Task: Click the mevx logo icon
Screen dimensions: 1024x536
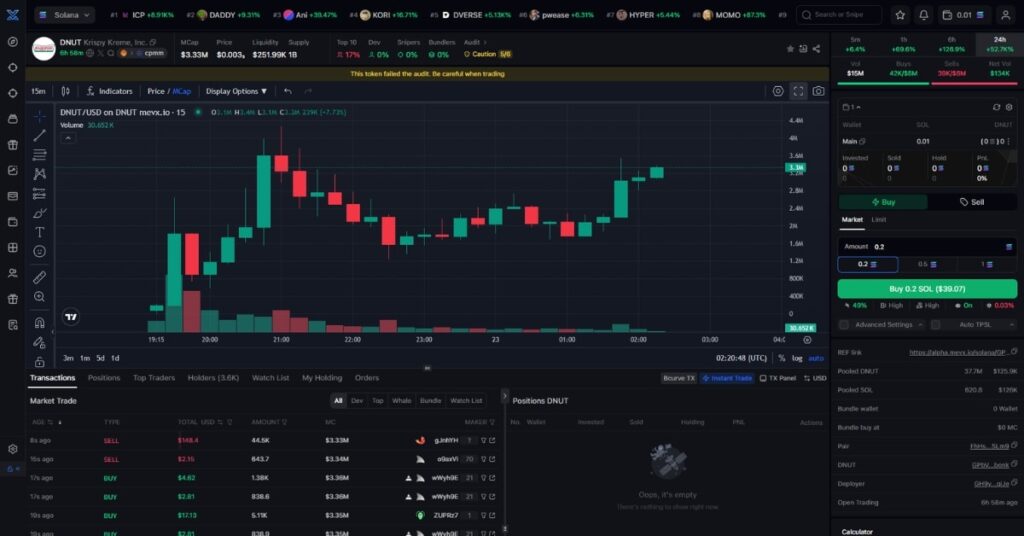Action: 12,14
